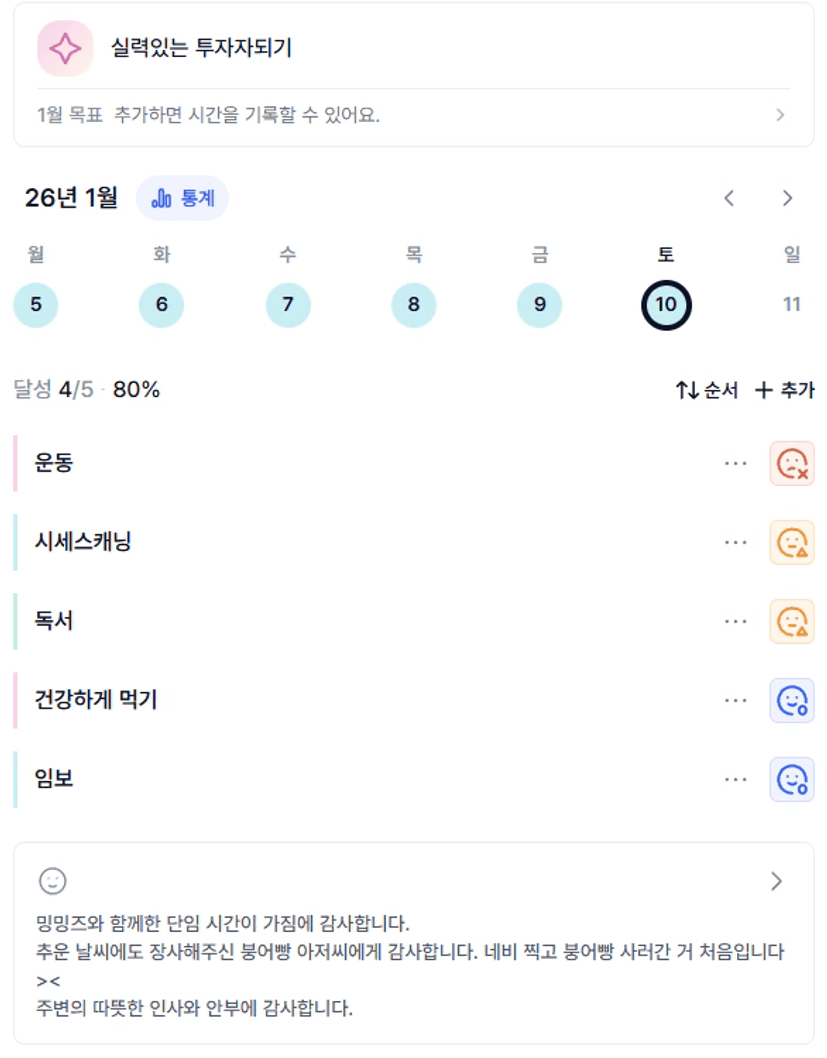Viewport: 827px width, 1058px height.
Task: Select Sunday the 11th
Action: coord(792,304)
